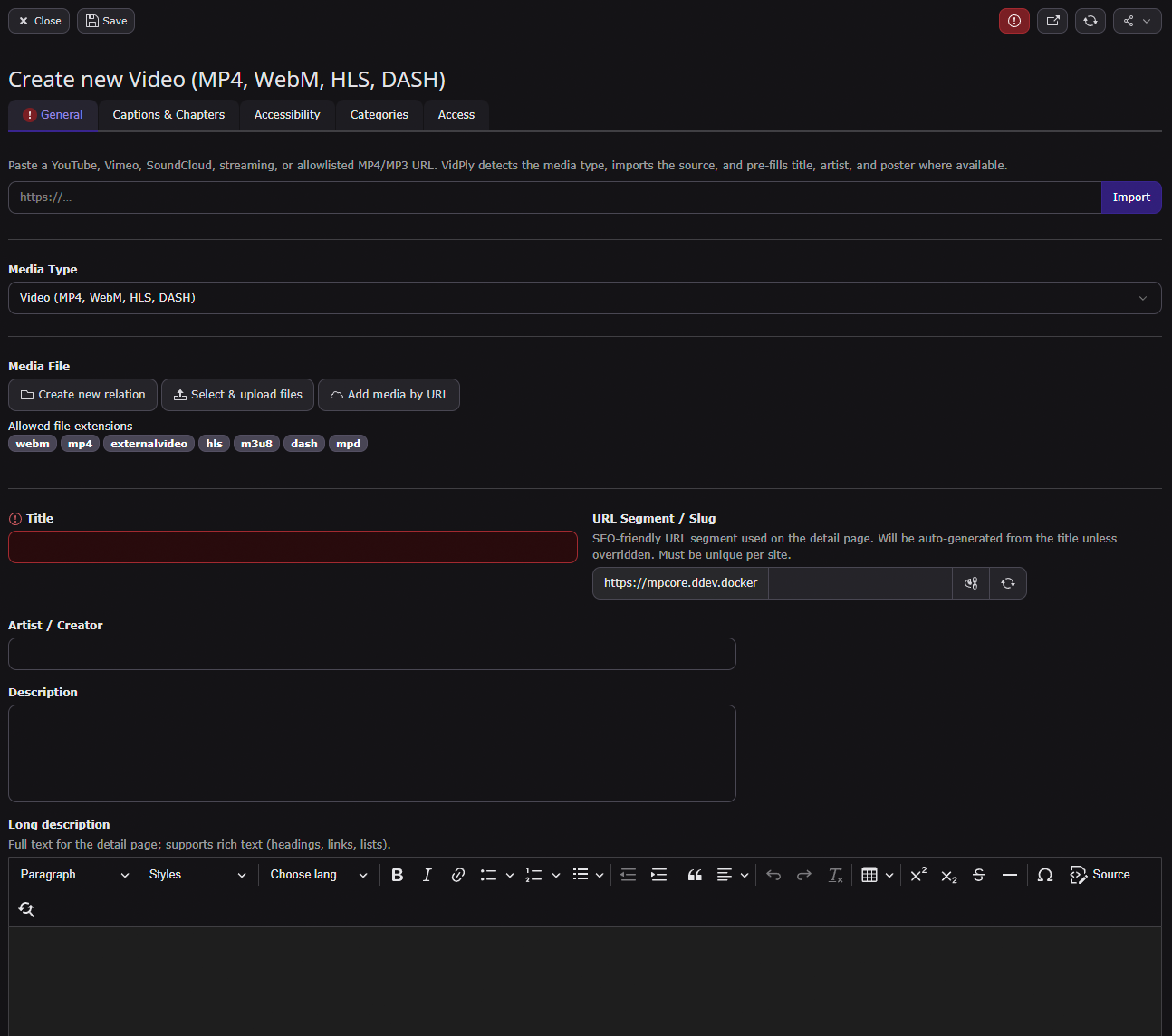This screenshot has width=1172, height=1036.
Task: Toggle superscript formatting
Action: [918, 875]
